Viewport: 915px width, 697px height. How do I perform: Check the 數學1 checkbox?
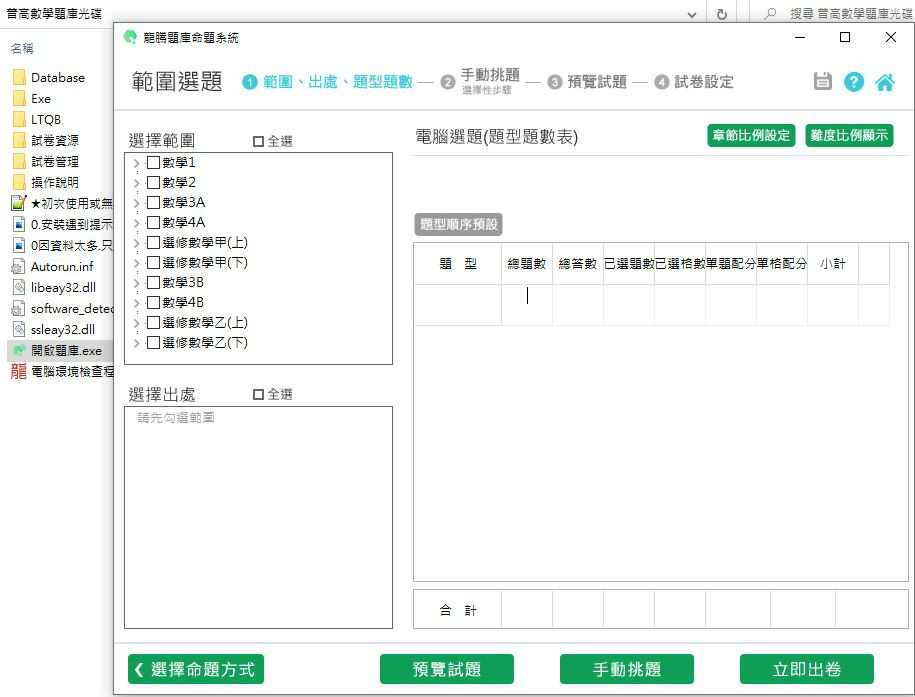click(153, 162)
